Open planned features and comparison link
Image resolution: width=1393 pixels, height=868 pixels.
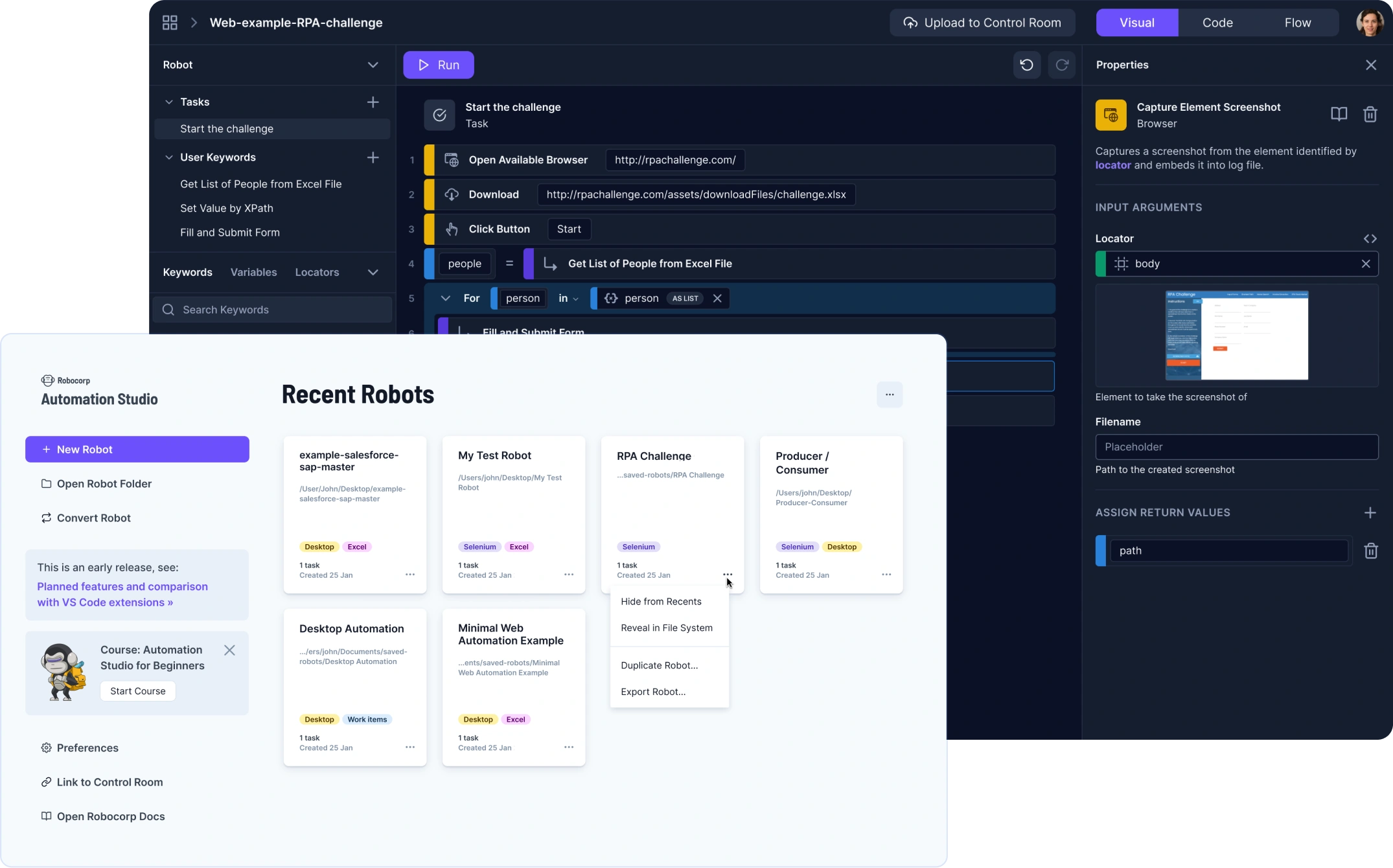tap(122, 595)
